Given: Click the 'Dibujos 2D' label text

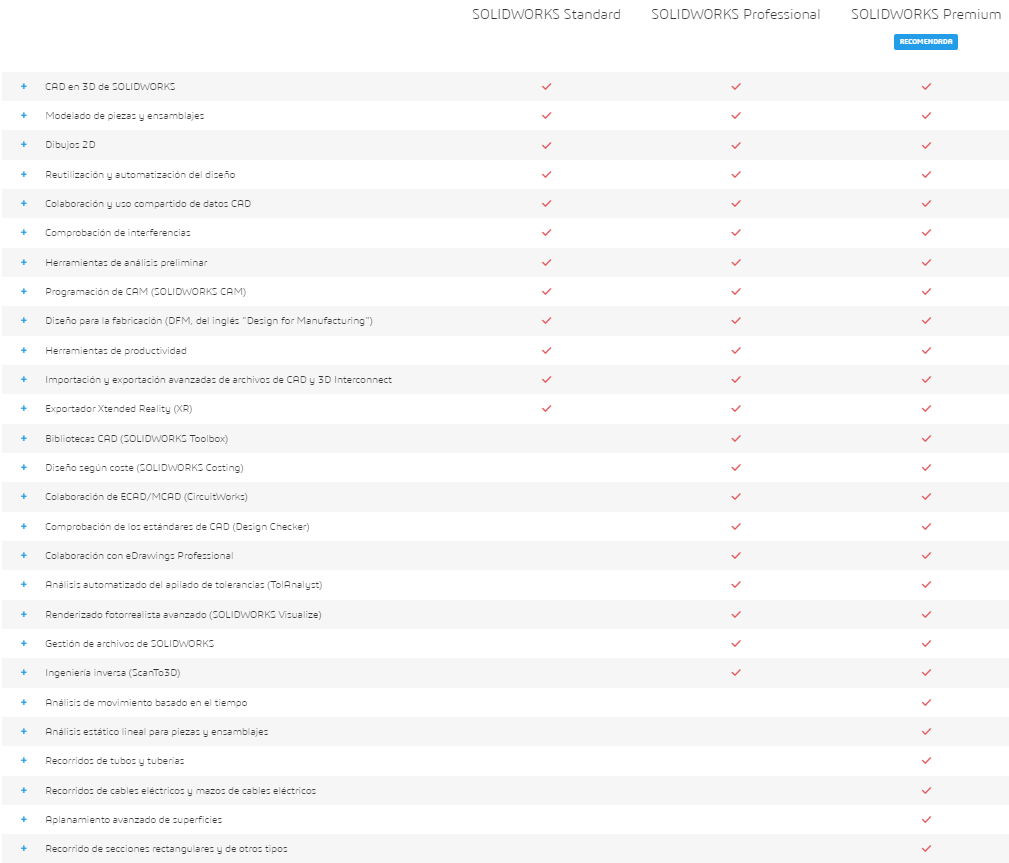Looking at the screenshot, I should pos(70,145).
